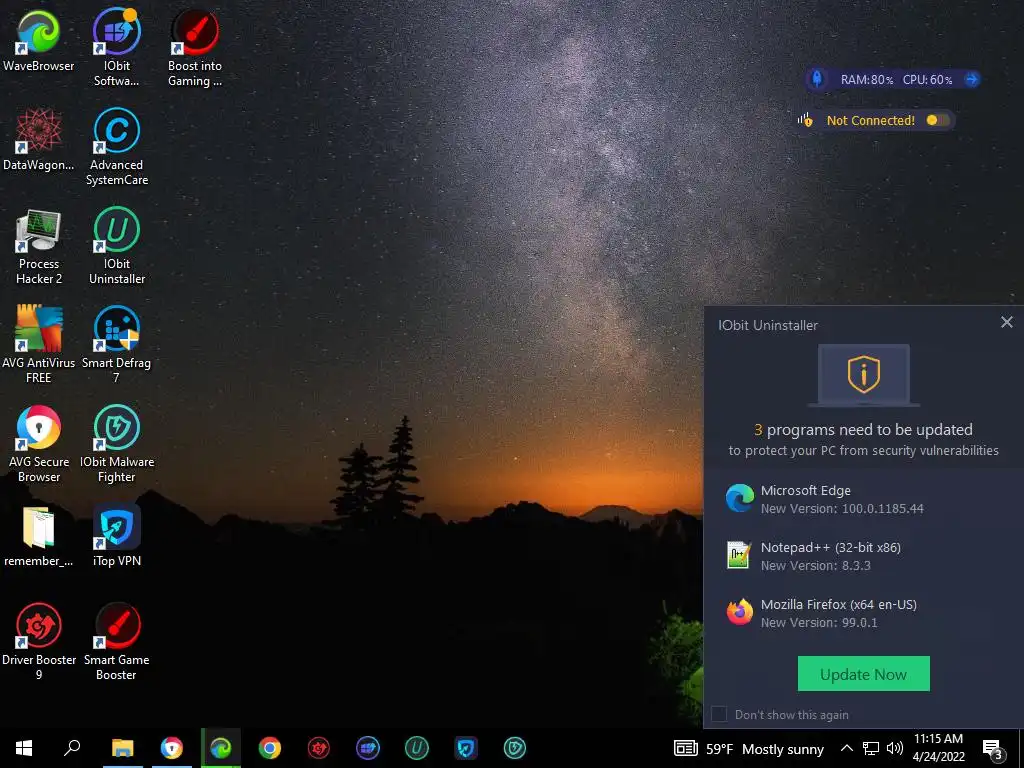Close the IObit Uninstaller notification
1024x768 pixels.
point(1006,322)
